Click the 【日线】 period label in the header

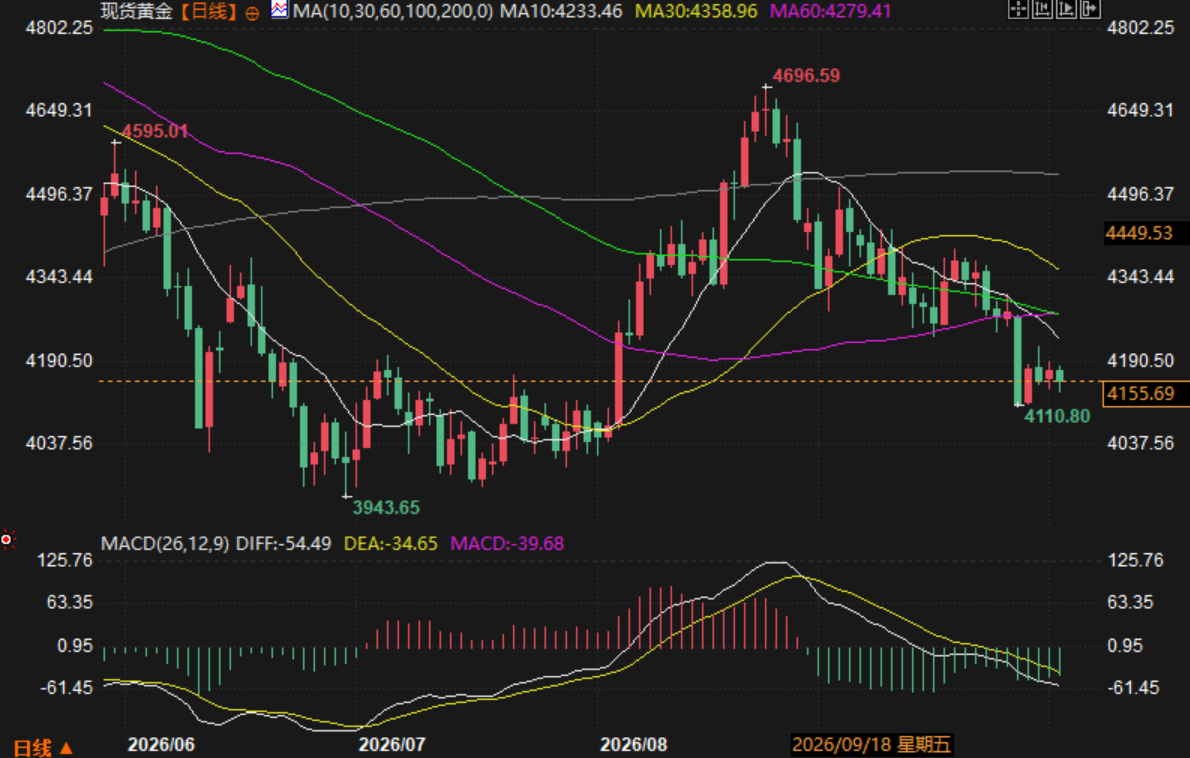209,11
